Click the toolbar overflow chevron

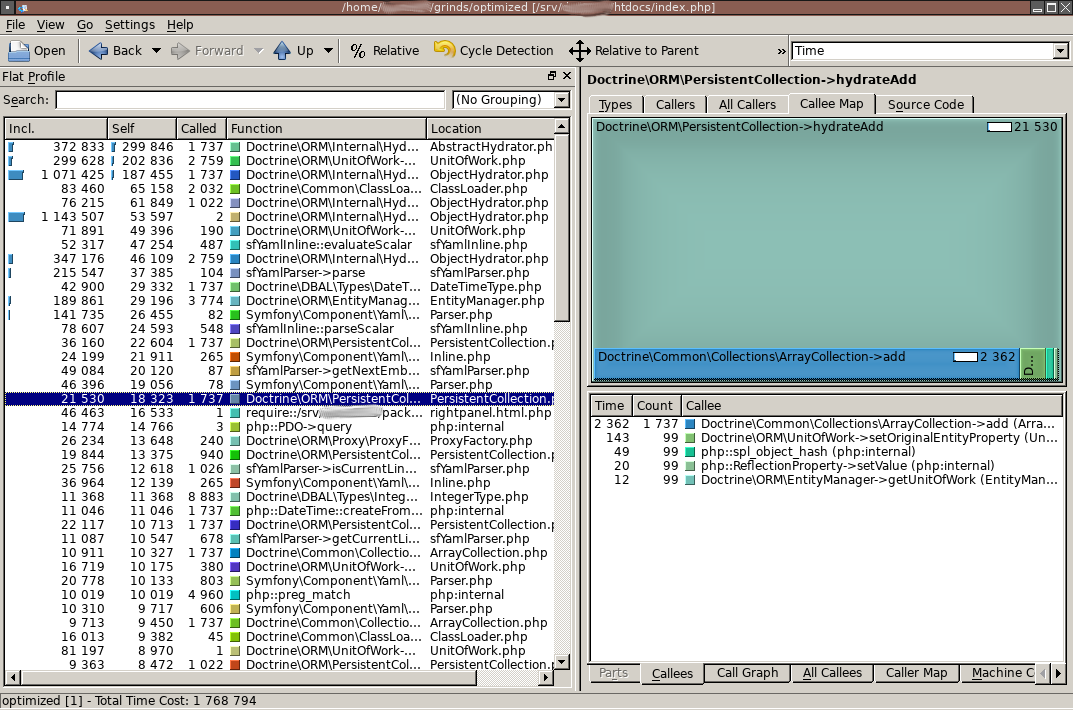(x=781, y=51)
